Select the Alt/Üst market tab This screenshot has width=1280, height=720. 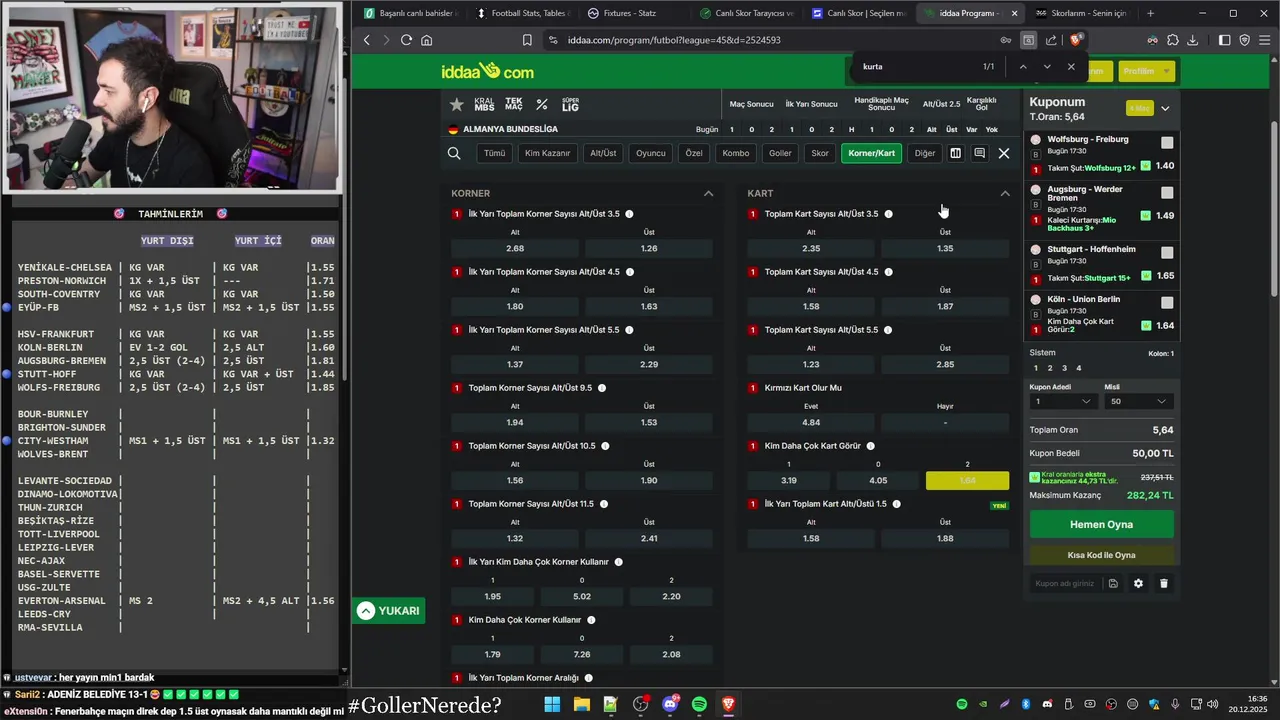pos(603,153)
